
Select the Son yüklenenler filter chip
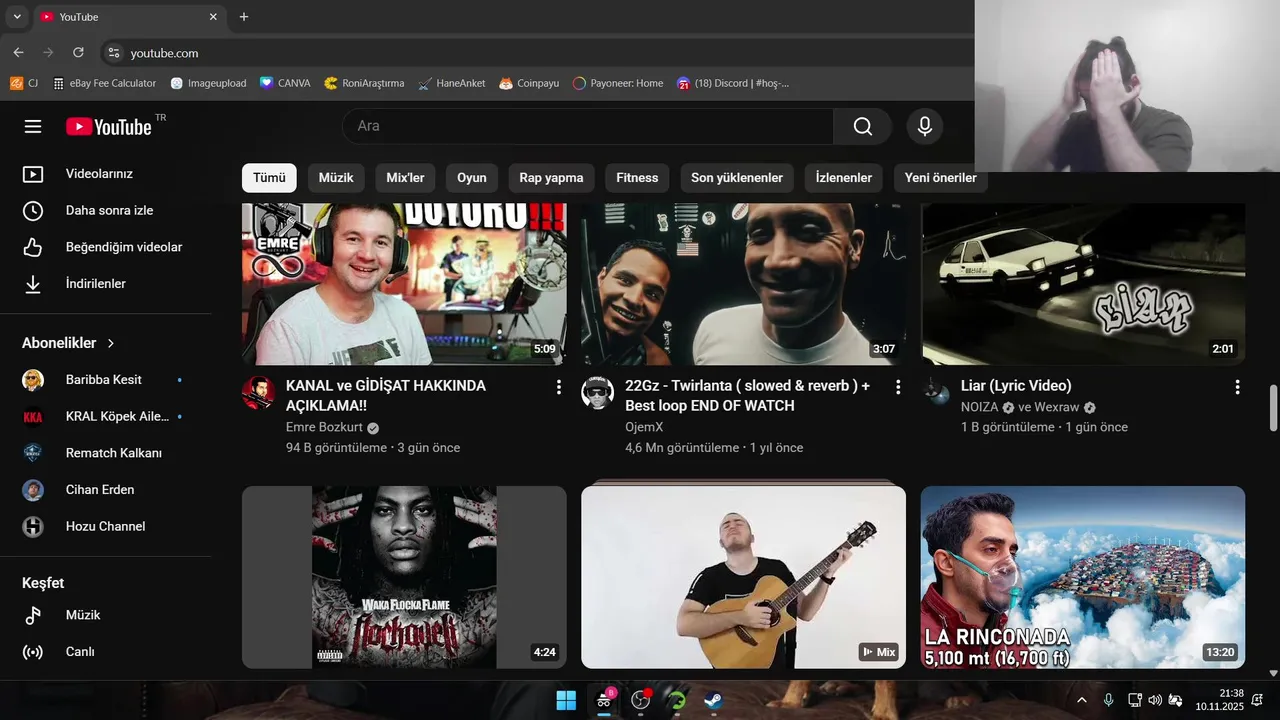(737, 178)
